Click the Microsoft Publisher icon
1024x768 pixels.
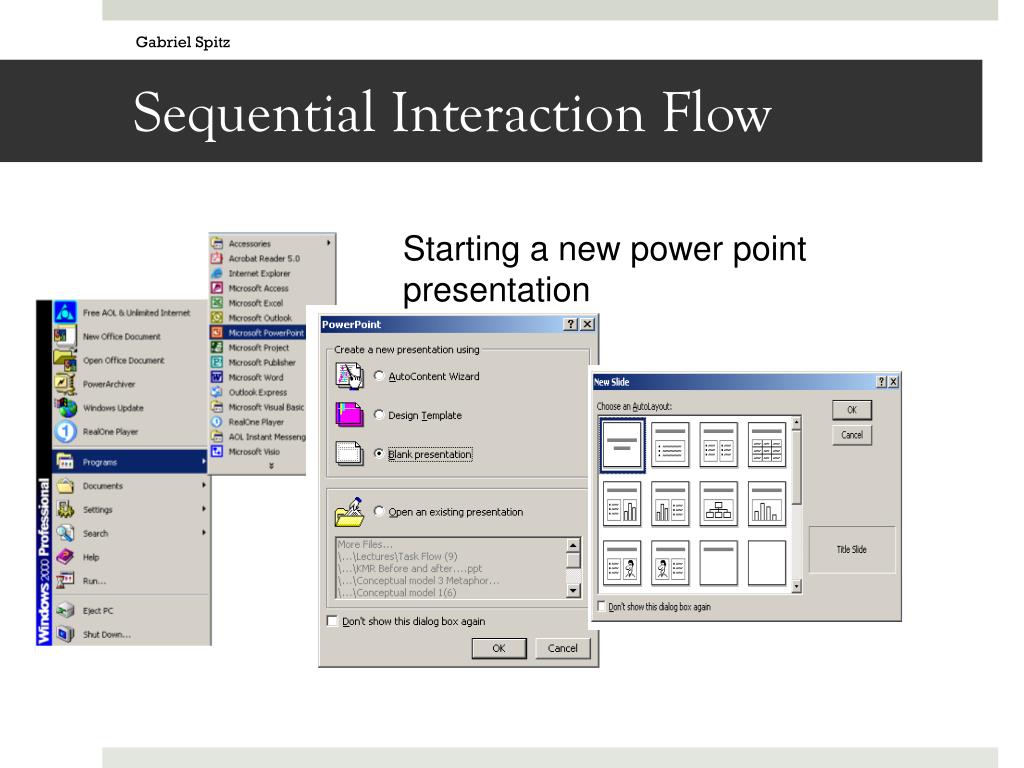[217, 362]
